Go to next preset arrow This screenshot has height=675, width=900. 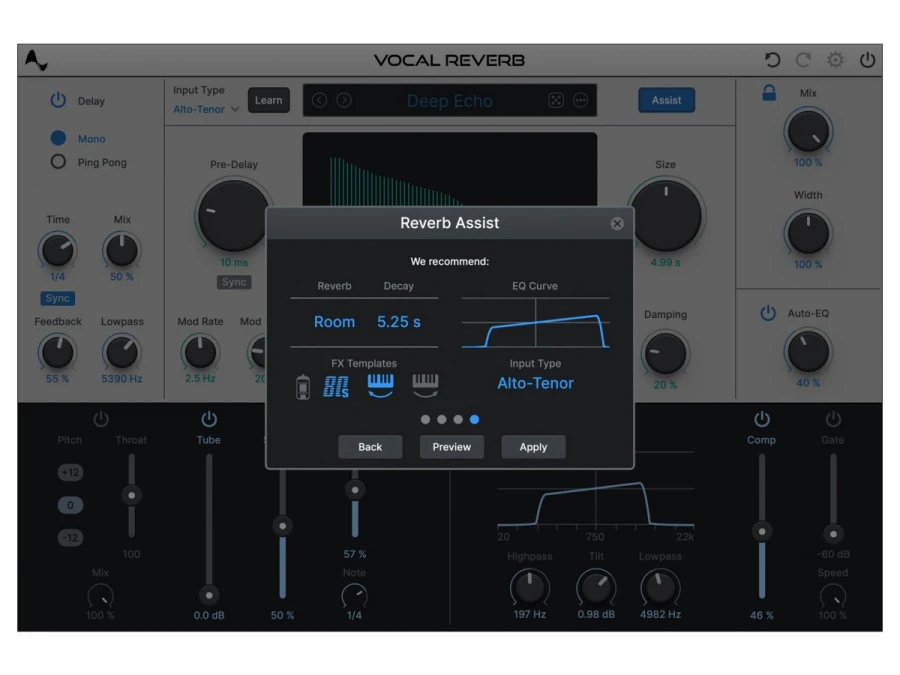[344, 100]
